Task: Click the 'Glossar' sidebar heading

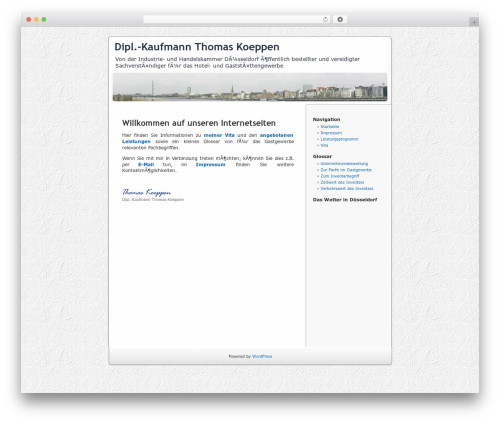Action: click(x=322, y=156)
